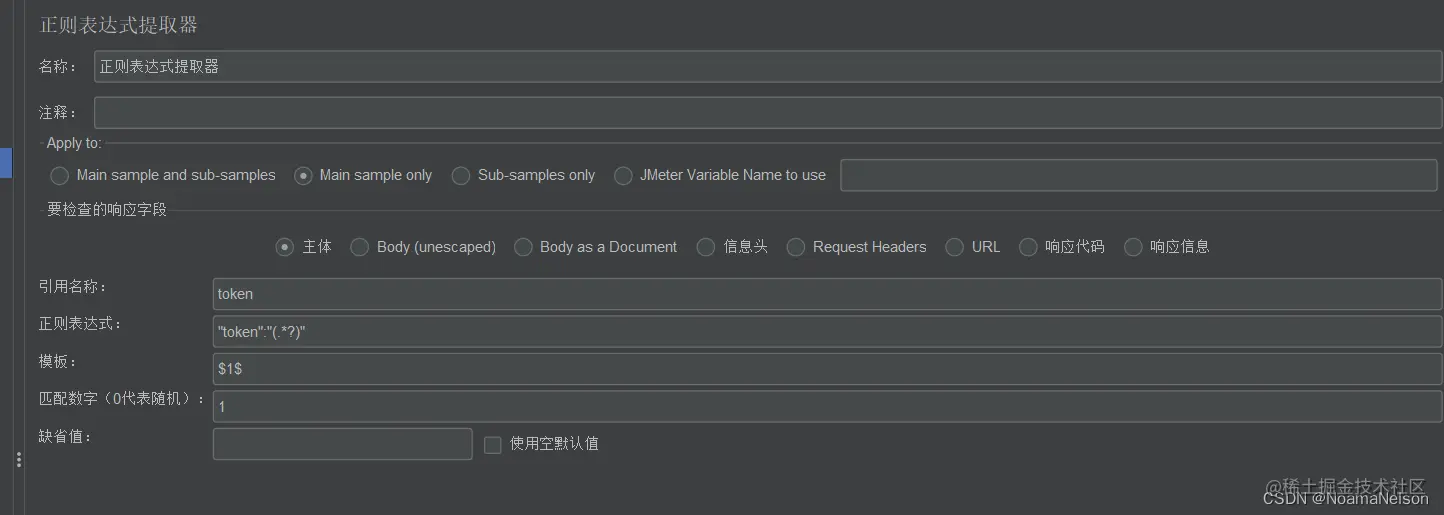Select 响应代码 radio button

point(1028,247)
